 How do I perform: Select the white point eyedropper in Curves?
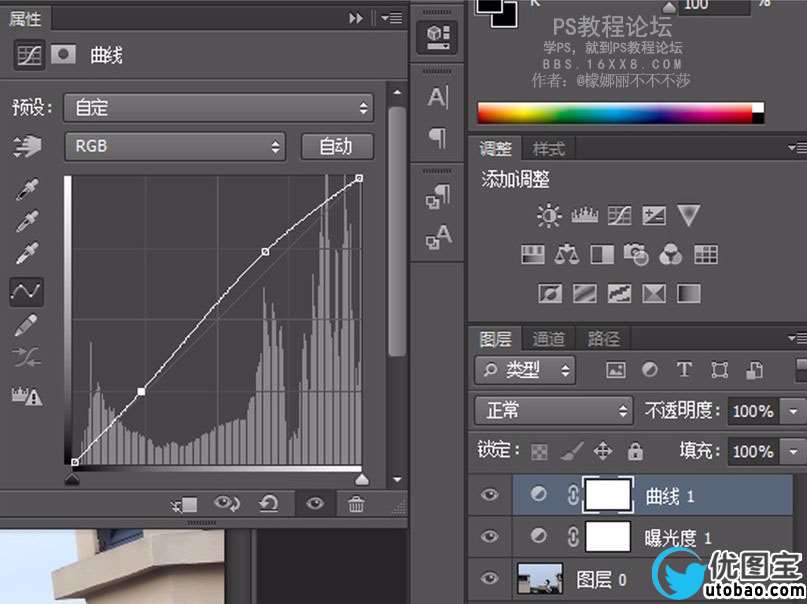tap(27, 253)
